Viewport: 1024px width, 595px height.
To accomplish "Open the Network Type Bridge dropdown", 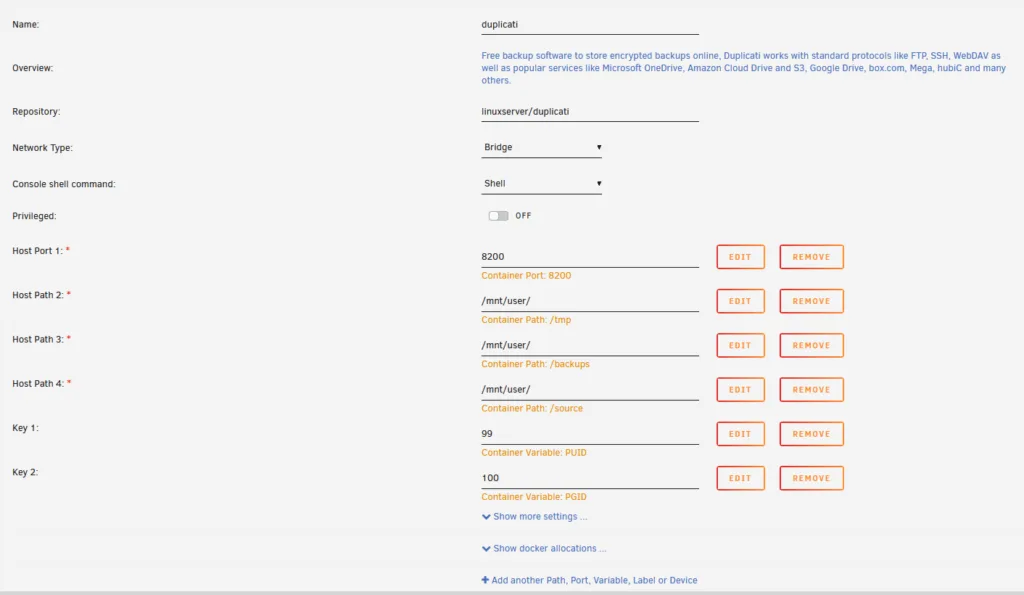I will click(x=541, y=148).
